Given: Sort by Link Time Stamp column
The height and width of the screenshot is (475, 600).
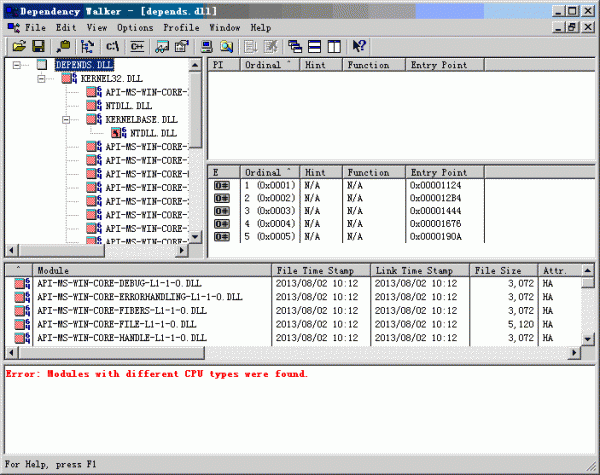Looking at the screenshot, I should click(x=420, y=271).
